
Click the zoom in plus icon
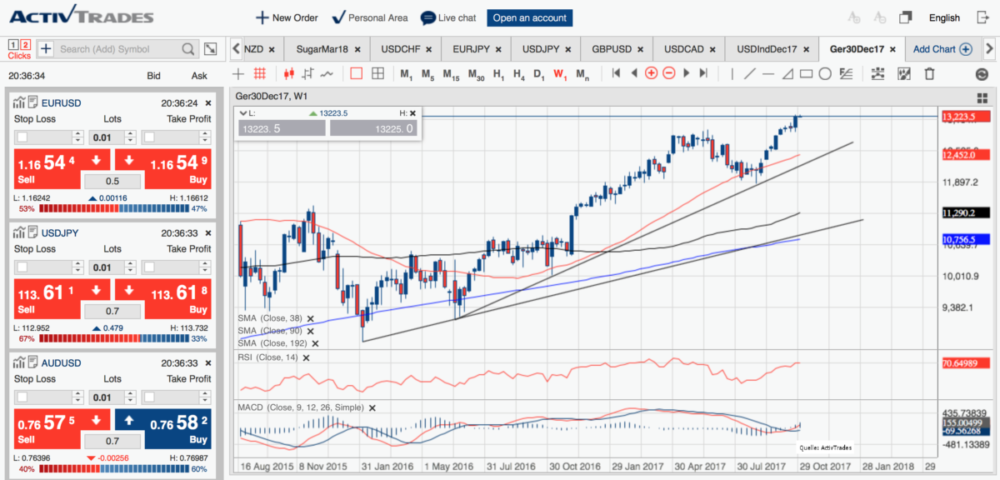(651, 73)
